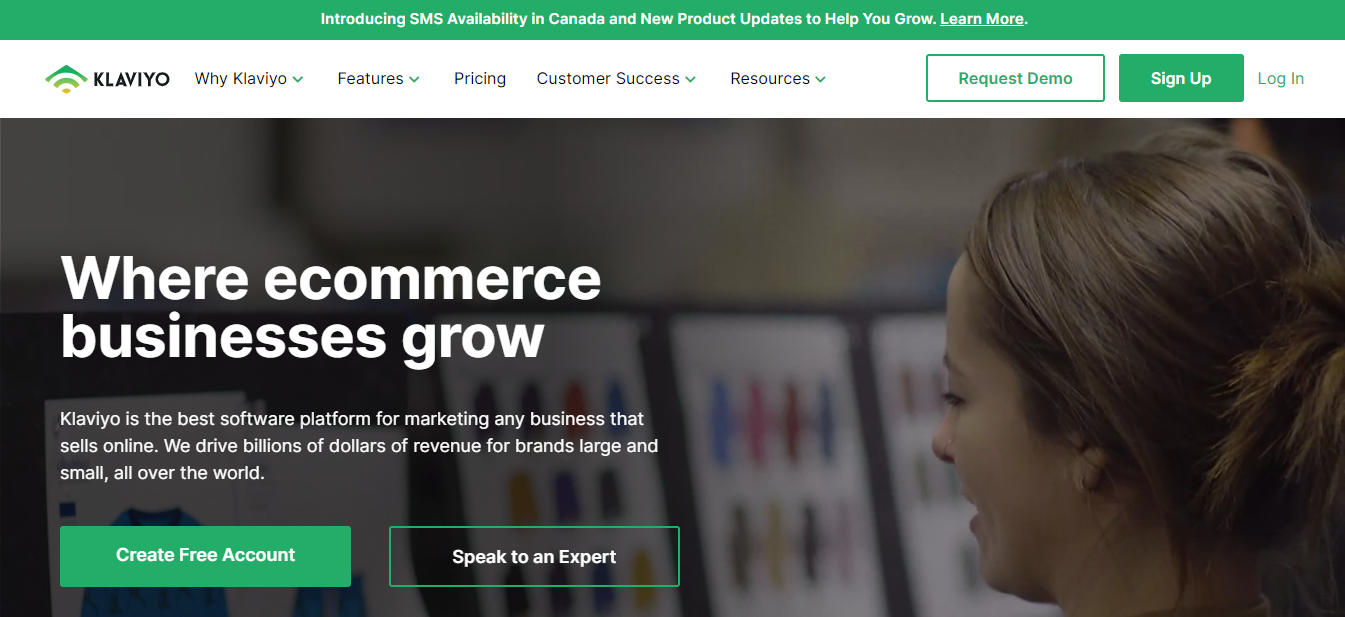Open the Why Klaviyo menu
This screenshot has height=617, width=1345.
pyautogui.click(x=241, y=79)
